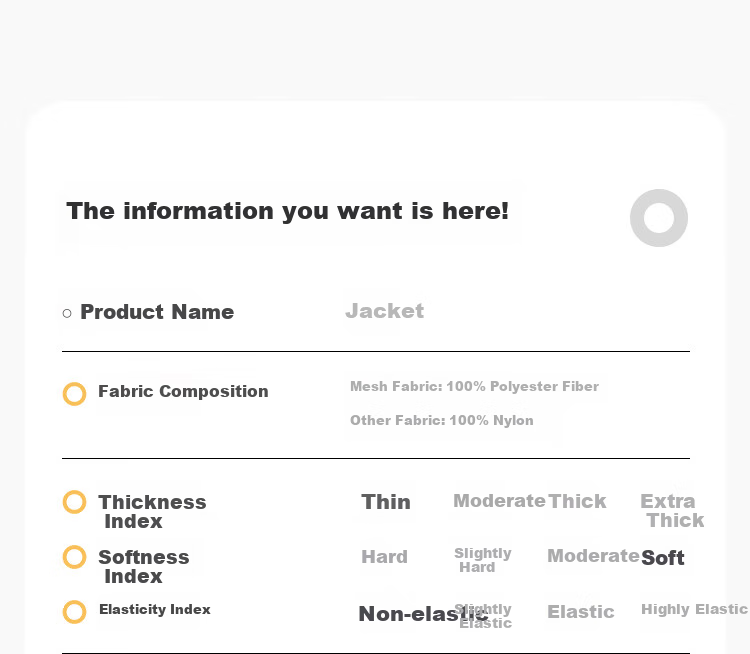
Task: Click the orange circle beside Fabric Composition
Action: coord(75,394)
